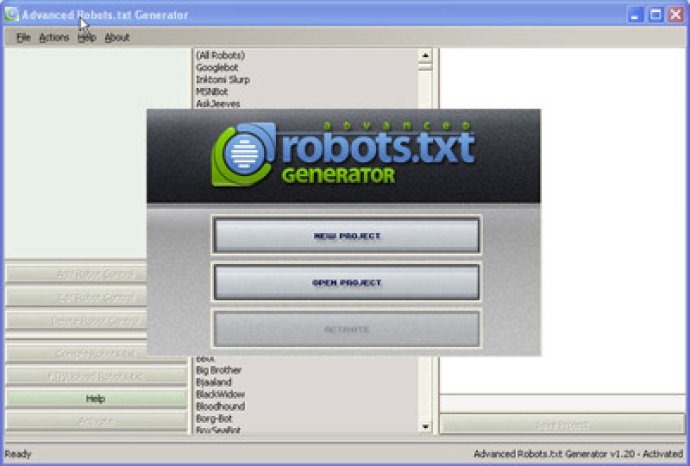Select Big Brother in the robot list
690x466 pixels.
[218, 370]
